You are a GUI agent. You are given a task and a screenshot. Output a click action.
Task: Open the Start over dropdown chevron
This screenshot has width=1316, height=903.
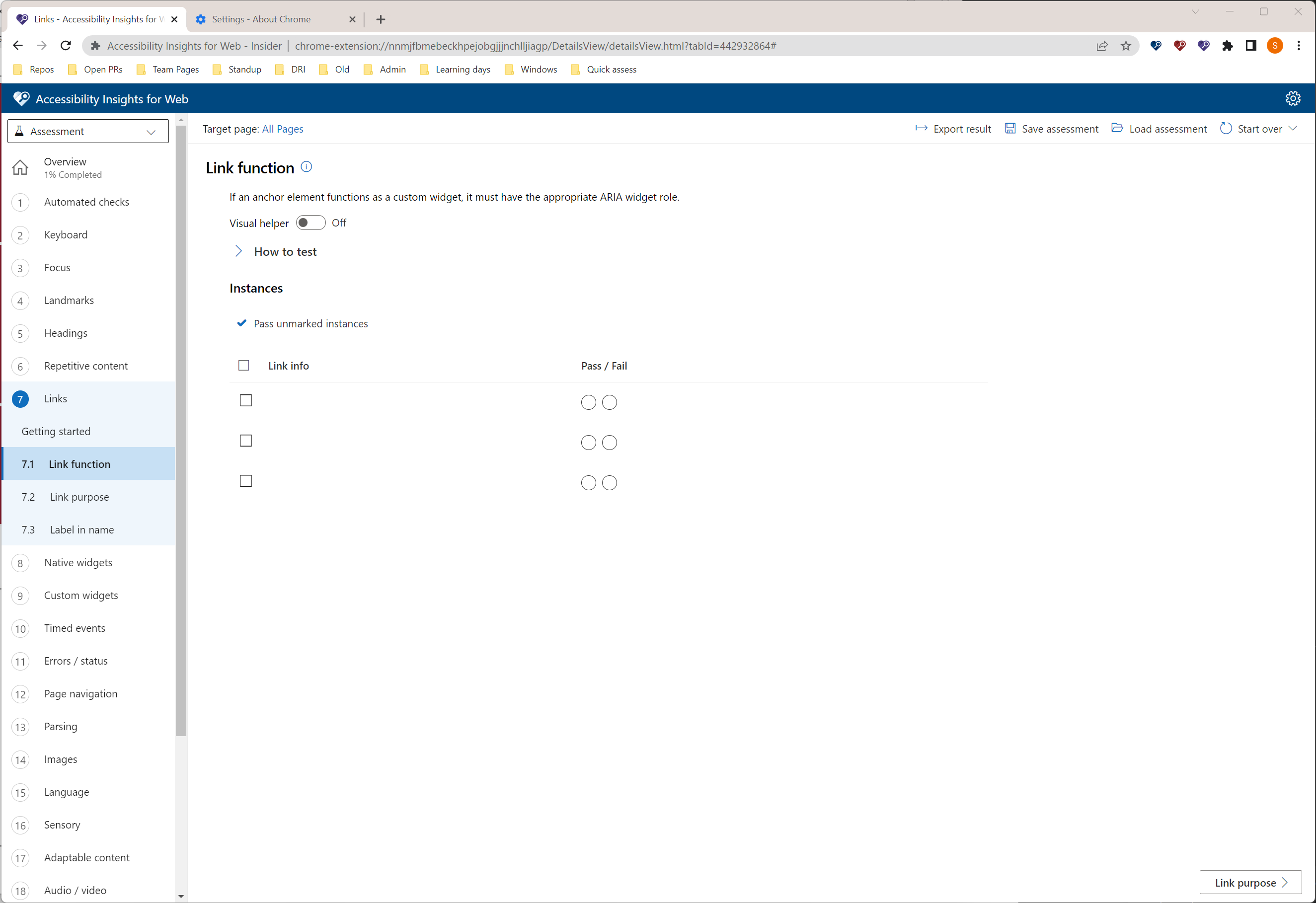(x=1294, y=129)
